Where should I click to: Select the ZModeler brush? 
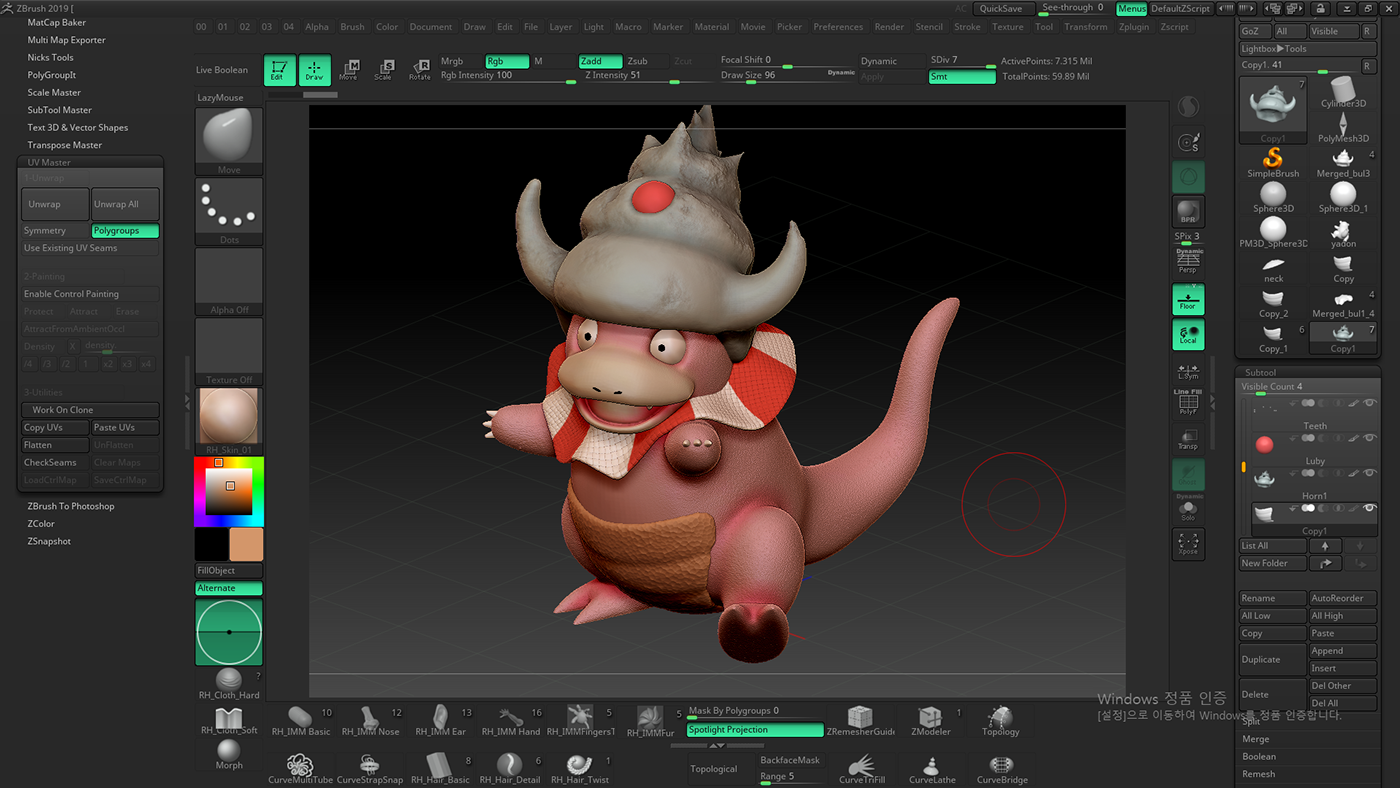931,722
